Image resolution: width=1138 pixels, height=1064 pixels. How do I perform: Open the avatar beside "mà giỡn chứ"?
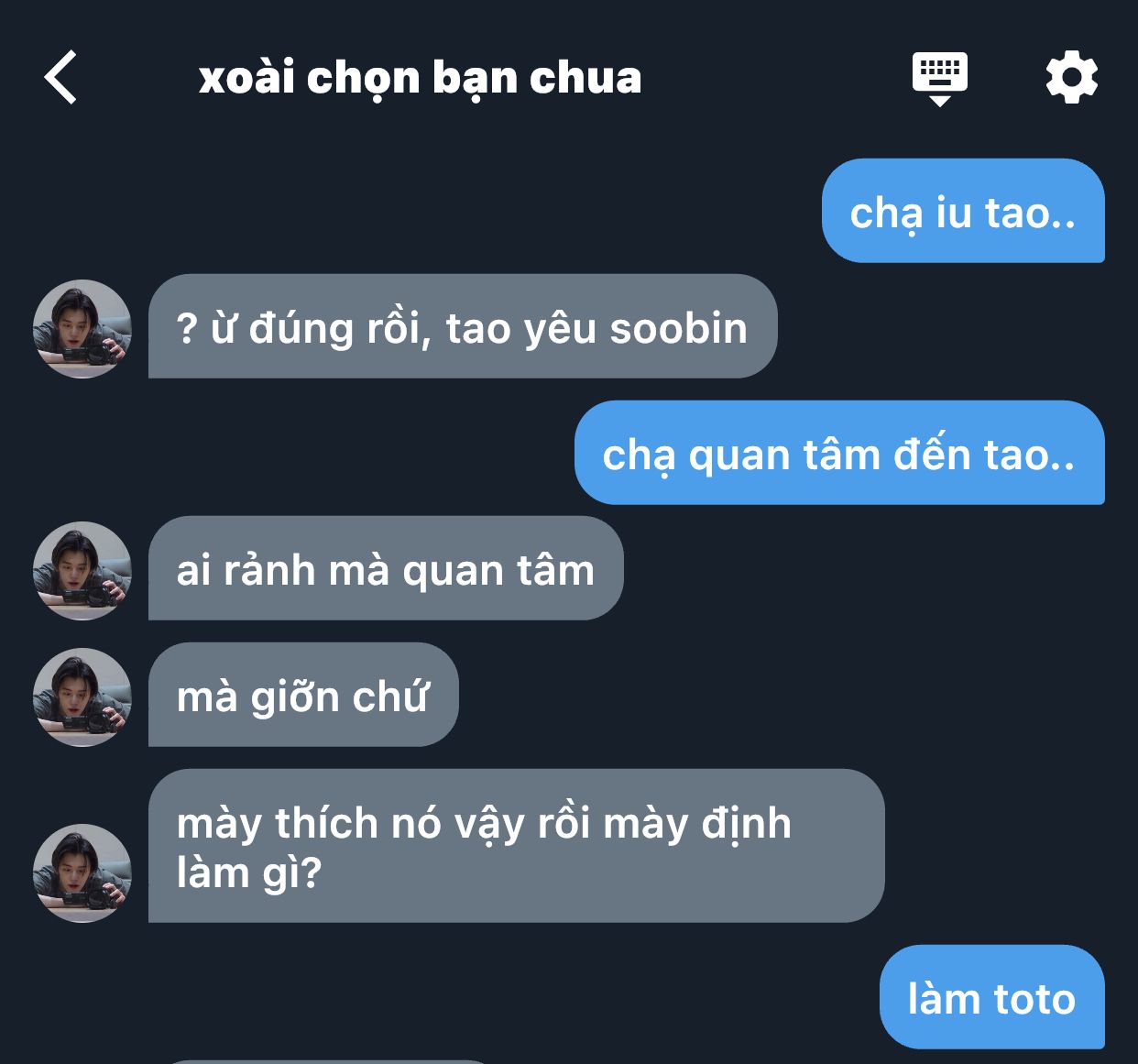click(x=82, y=697)
